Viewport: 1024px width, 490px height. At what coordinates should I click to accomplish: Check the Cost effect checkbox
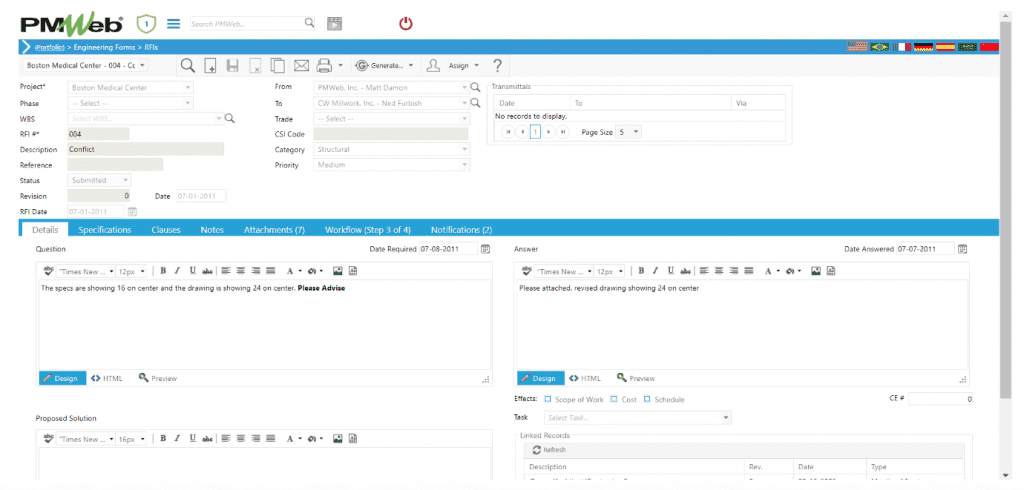pyautogui.click(x=614, y=399)
